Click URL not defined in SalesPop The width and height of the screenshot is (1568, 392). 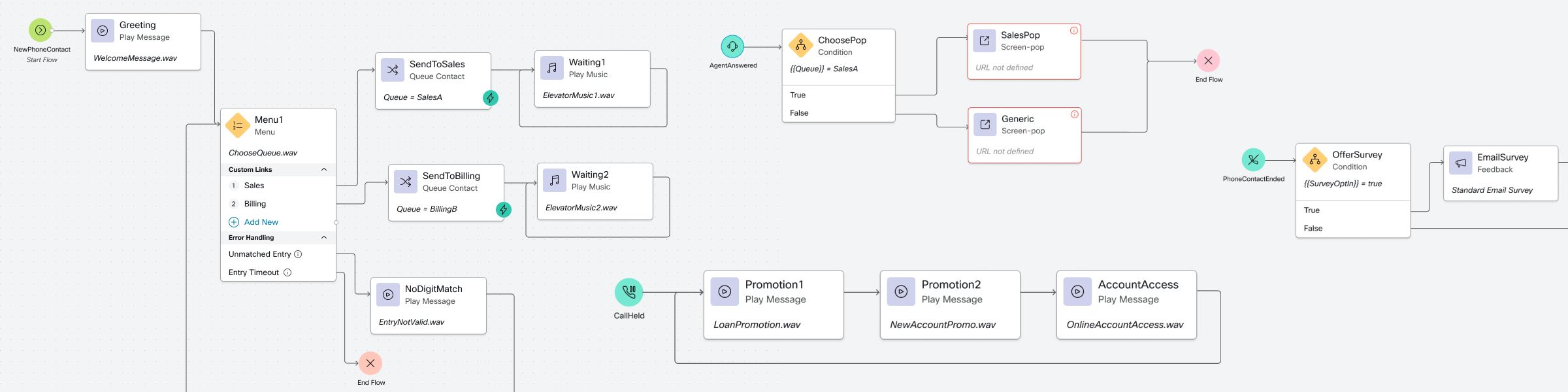pos(1004,67)
